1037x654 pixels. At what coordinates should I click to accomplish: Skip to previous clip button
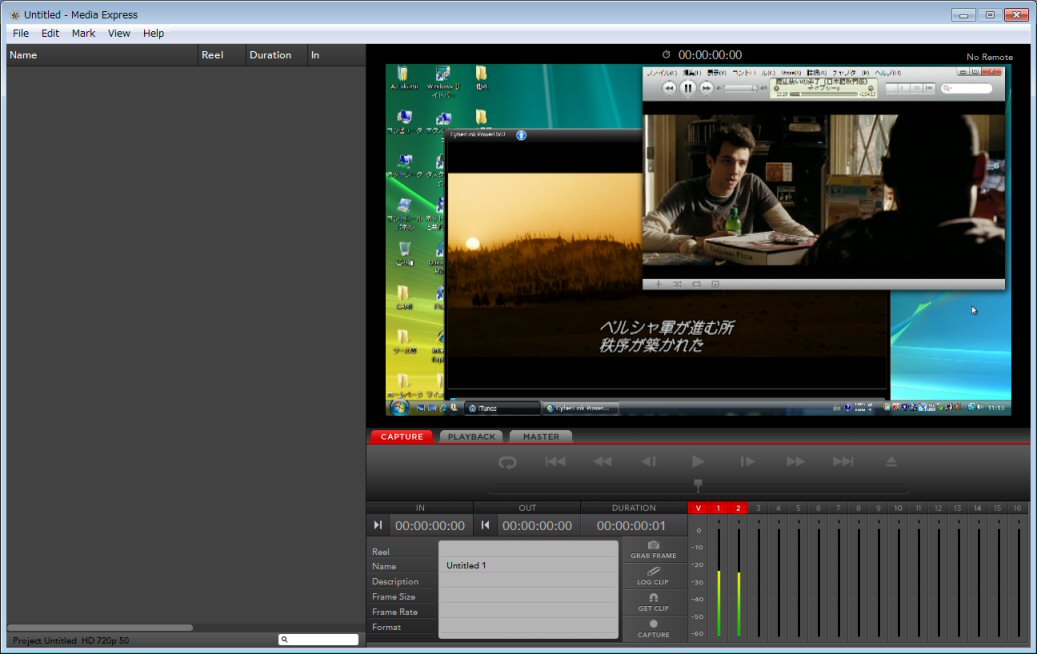tap(555, 462)
